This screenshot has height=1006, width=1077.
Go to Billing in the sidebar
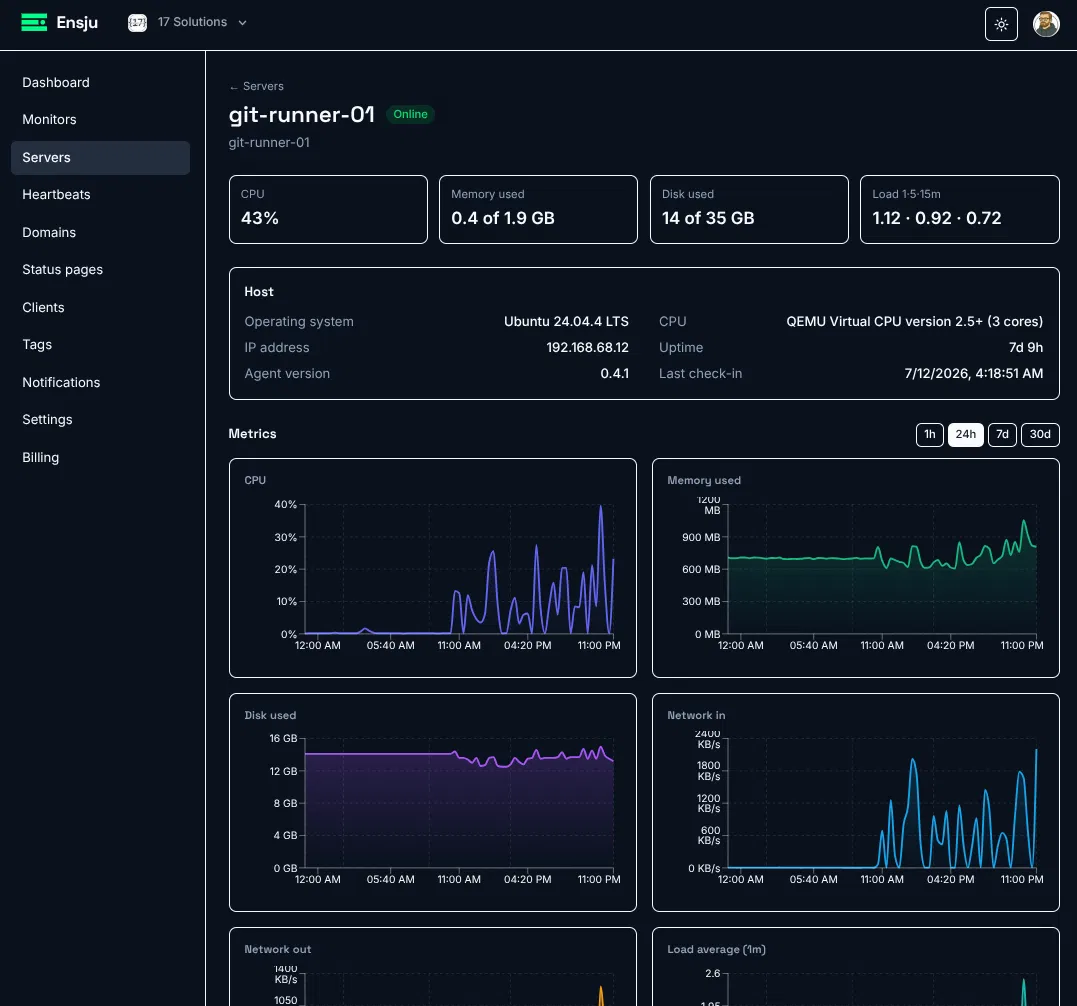pos(100,457)
